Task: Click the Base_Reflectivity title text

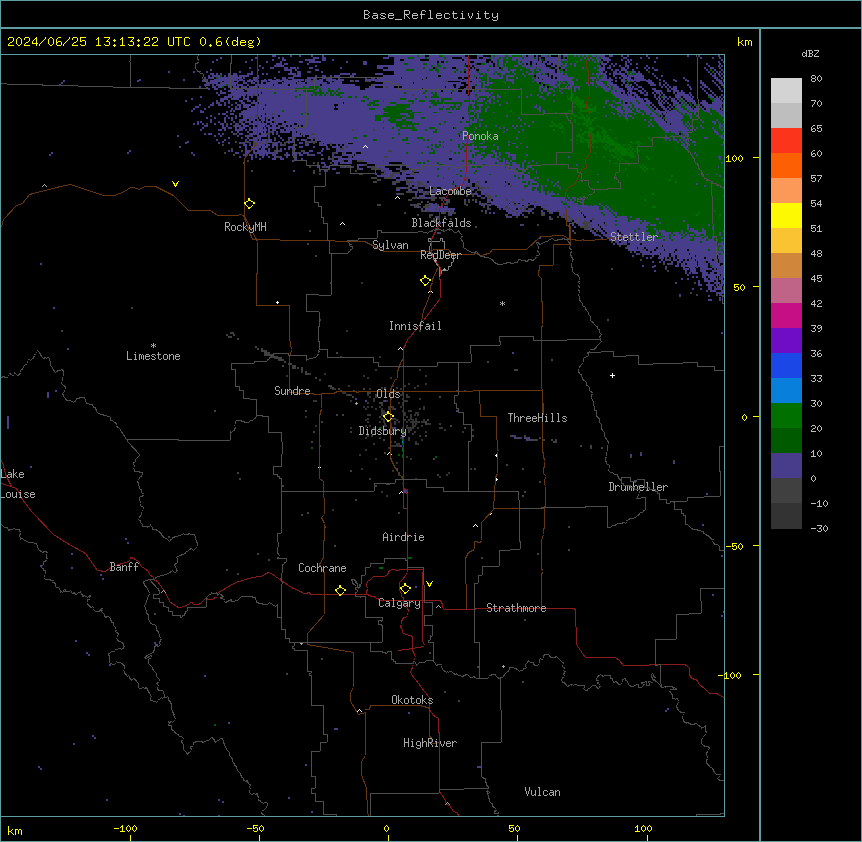Action: [x=431, y=15]
